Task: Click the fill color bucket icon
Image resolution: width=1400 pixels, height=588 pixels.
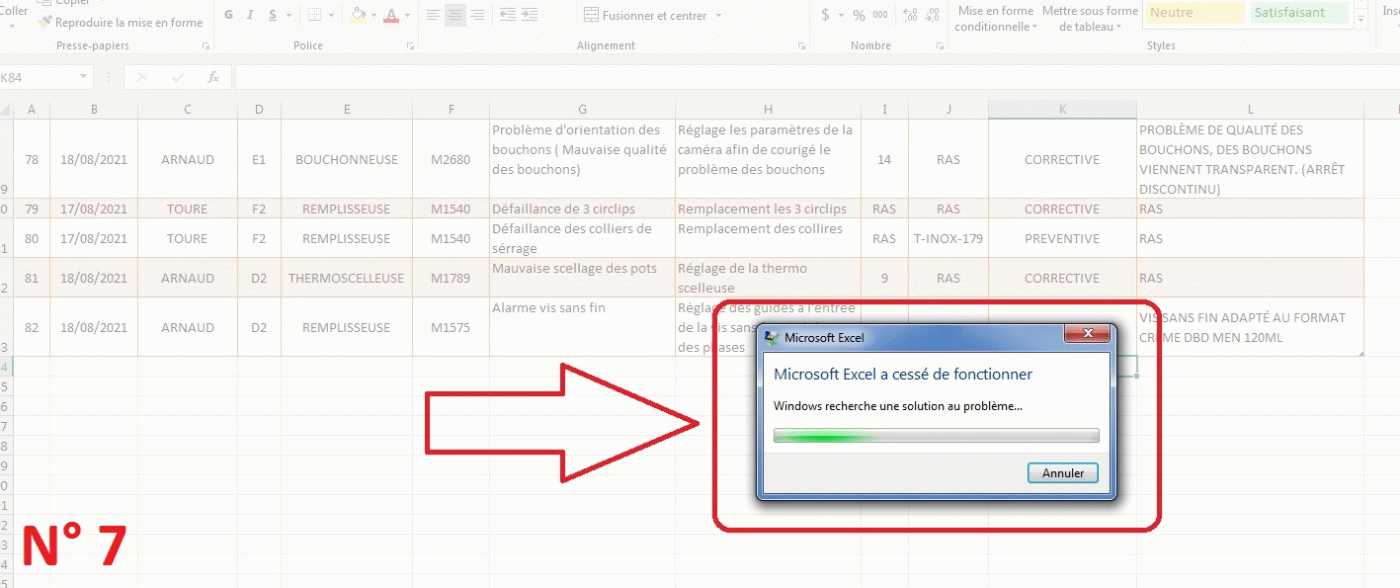Action: click(359, 15)
